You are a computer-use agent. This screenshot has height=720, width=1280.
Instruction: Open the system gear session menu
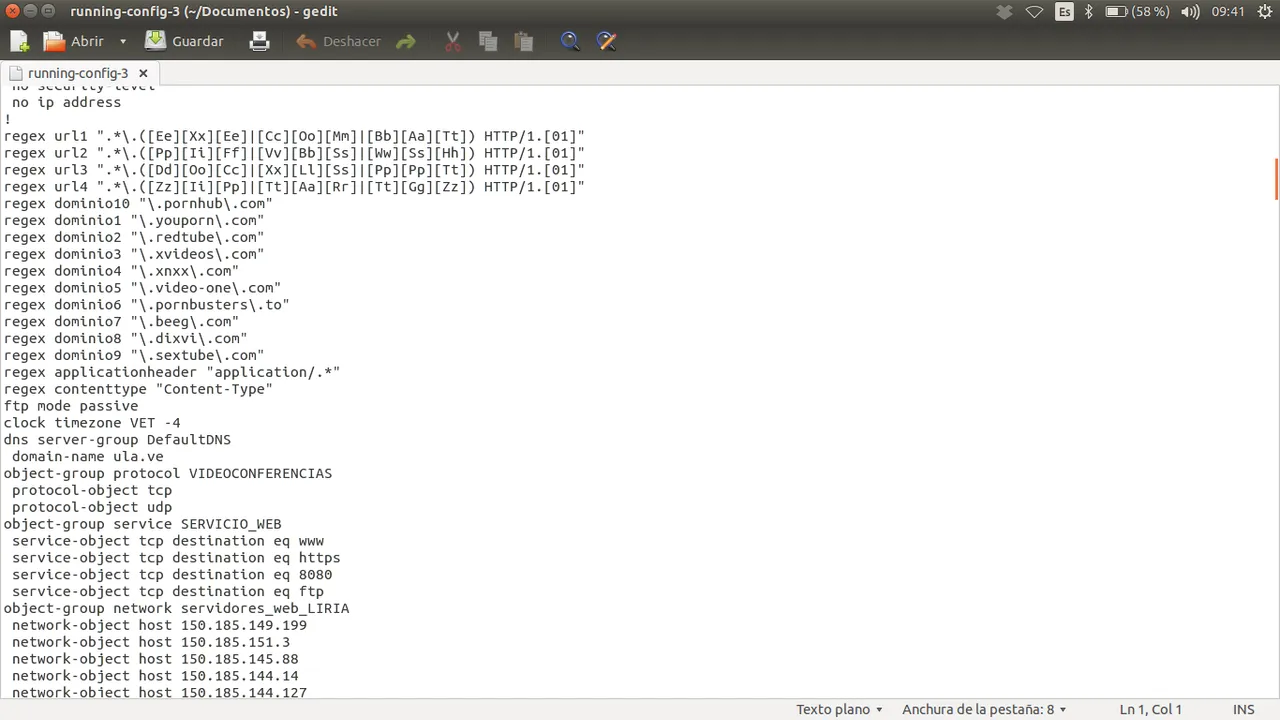pyautogui.click(x=1264, y=12)
